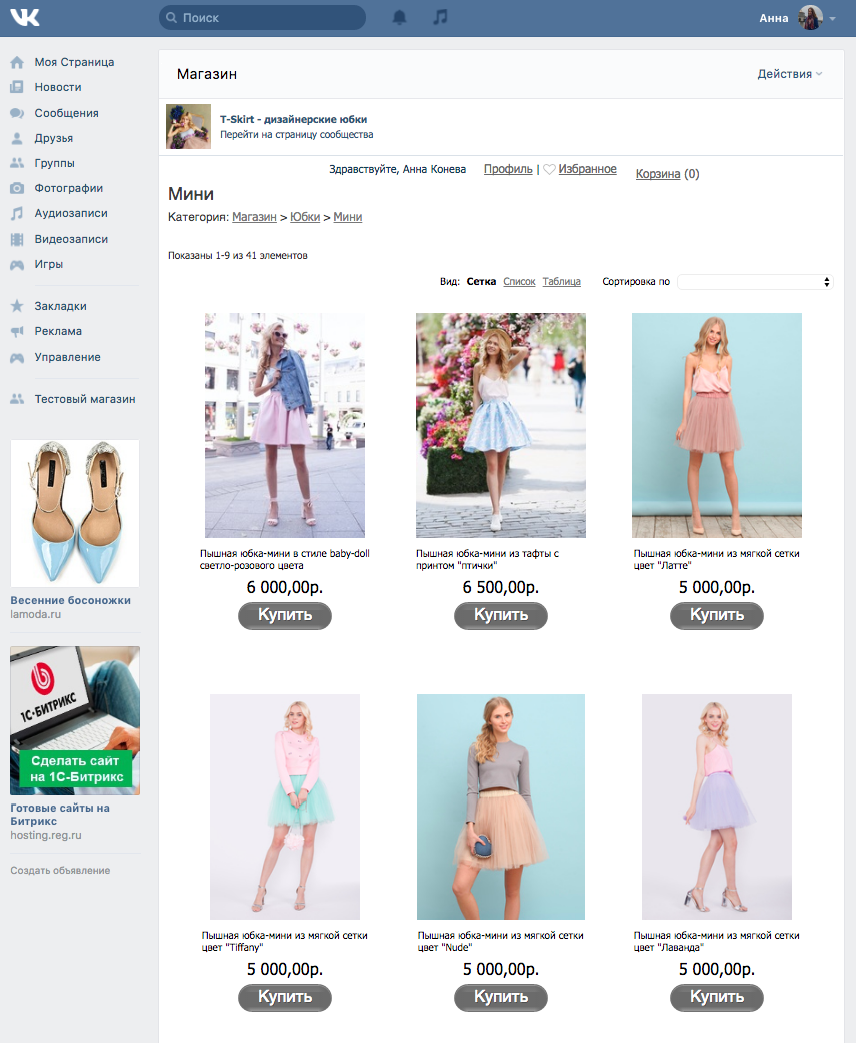Switch view to Список

(519, 282)
